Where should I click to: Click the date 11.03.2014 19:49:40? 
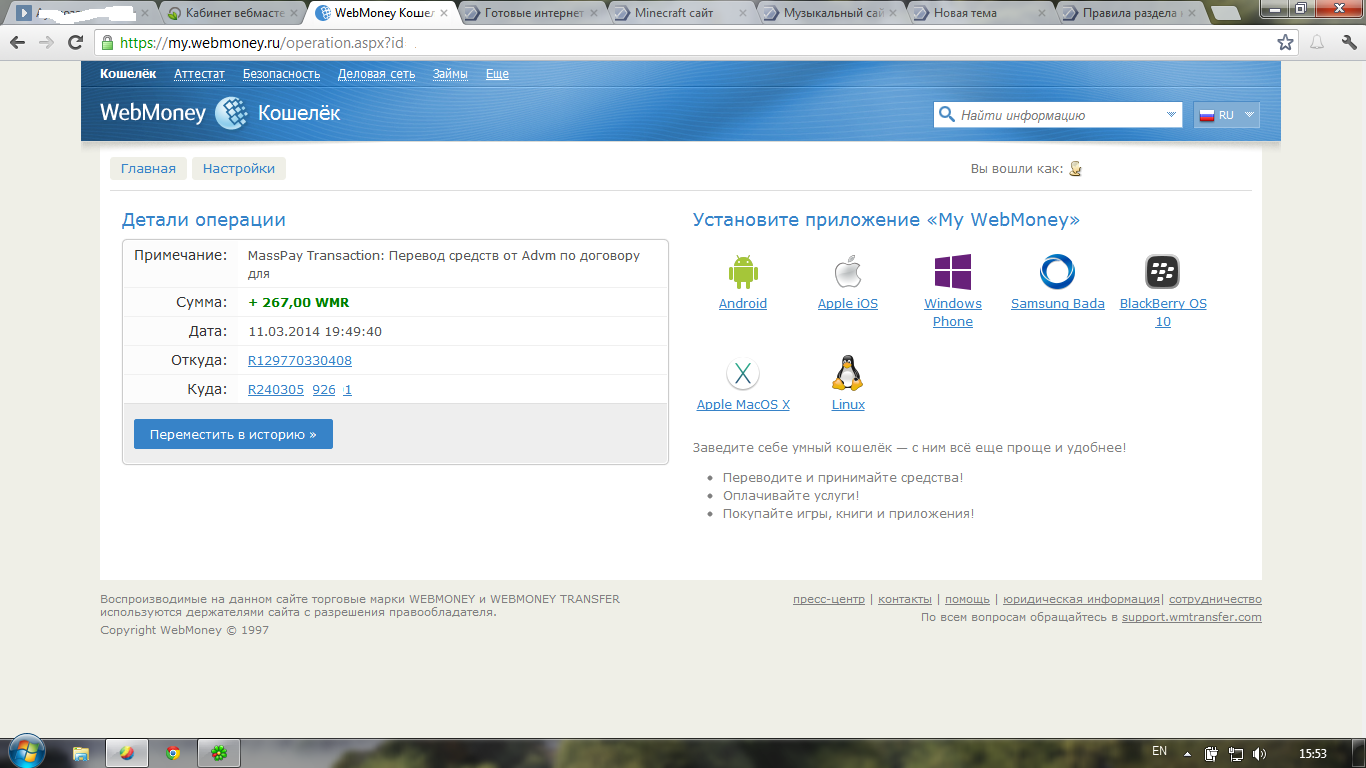point(315,331)
